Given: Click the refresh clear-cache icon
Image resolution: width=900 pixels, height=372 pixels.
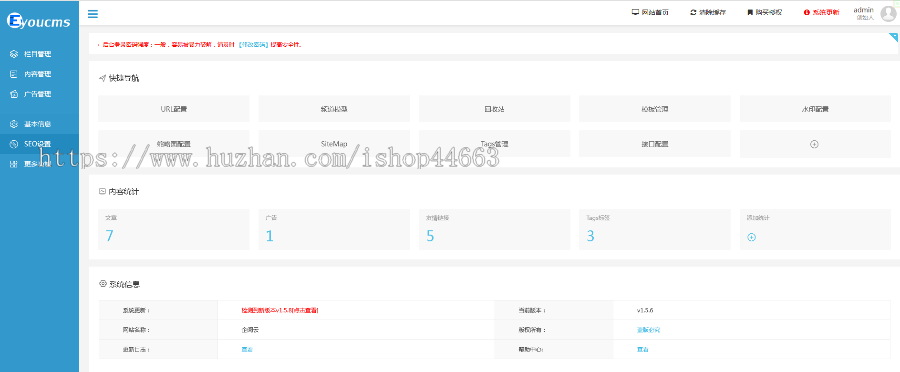Looking at the screenshot, I should coord(693,12).
